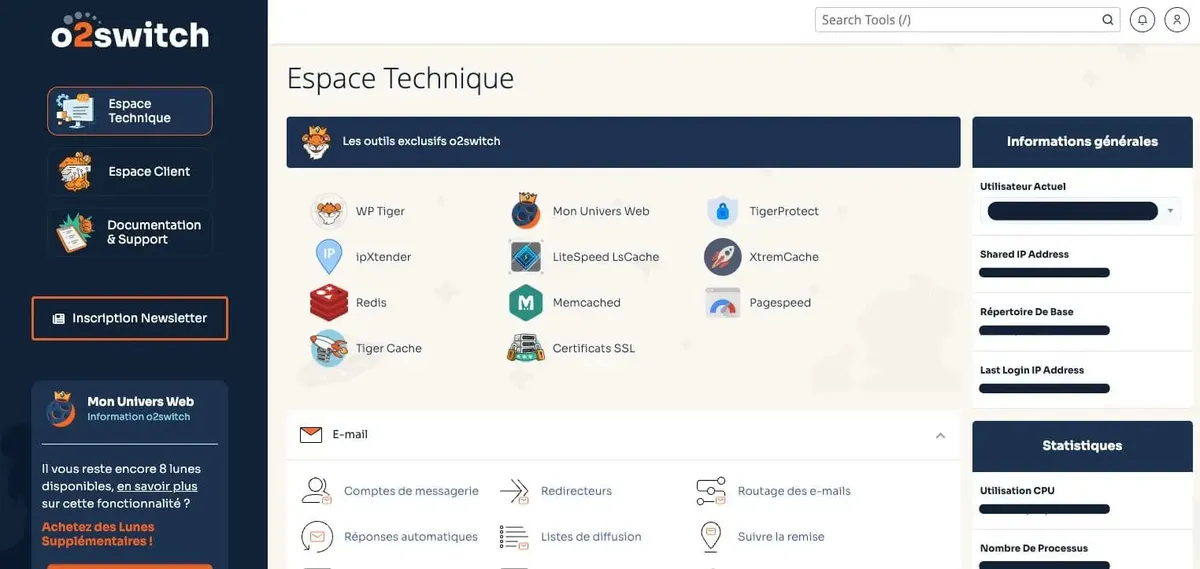Open the WP Tiger tool icon

[x=328, y=211]
